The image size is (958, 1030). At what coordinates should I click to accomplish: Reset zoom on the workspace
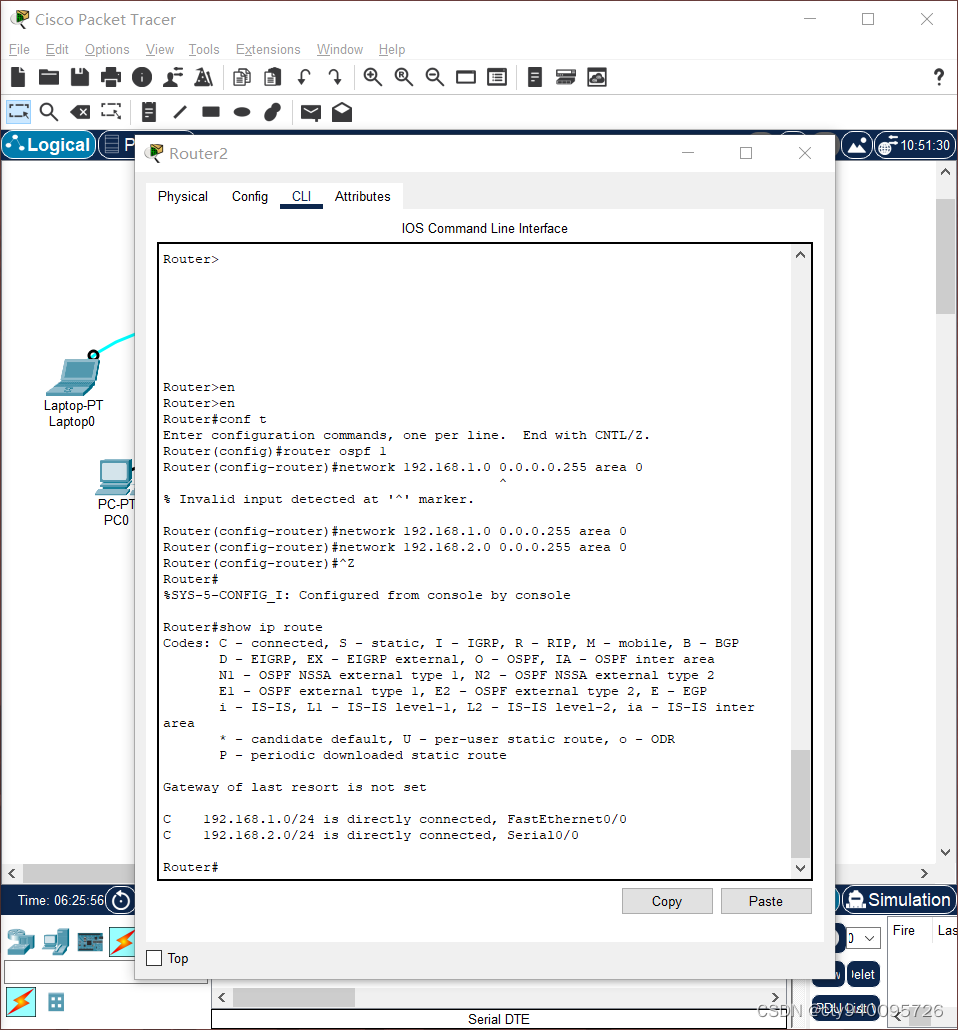tap(403, 78)
